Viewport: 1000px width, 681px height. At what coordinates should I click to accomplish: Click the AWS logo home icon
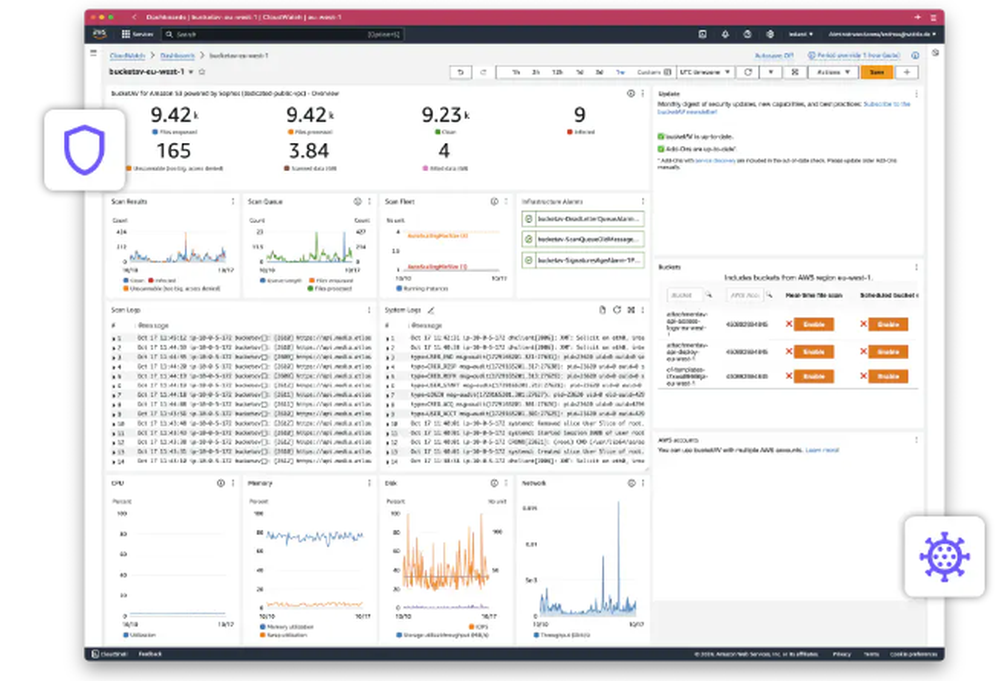[99, 34]
